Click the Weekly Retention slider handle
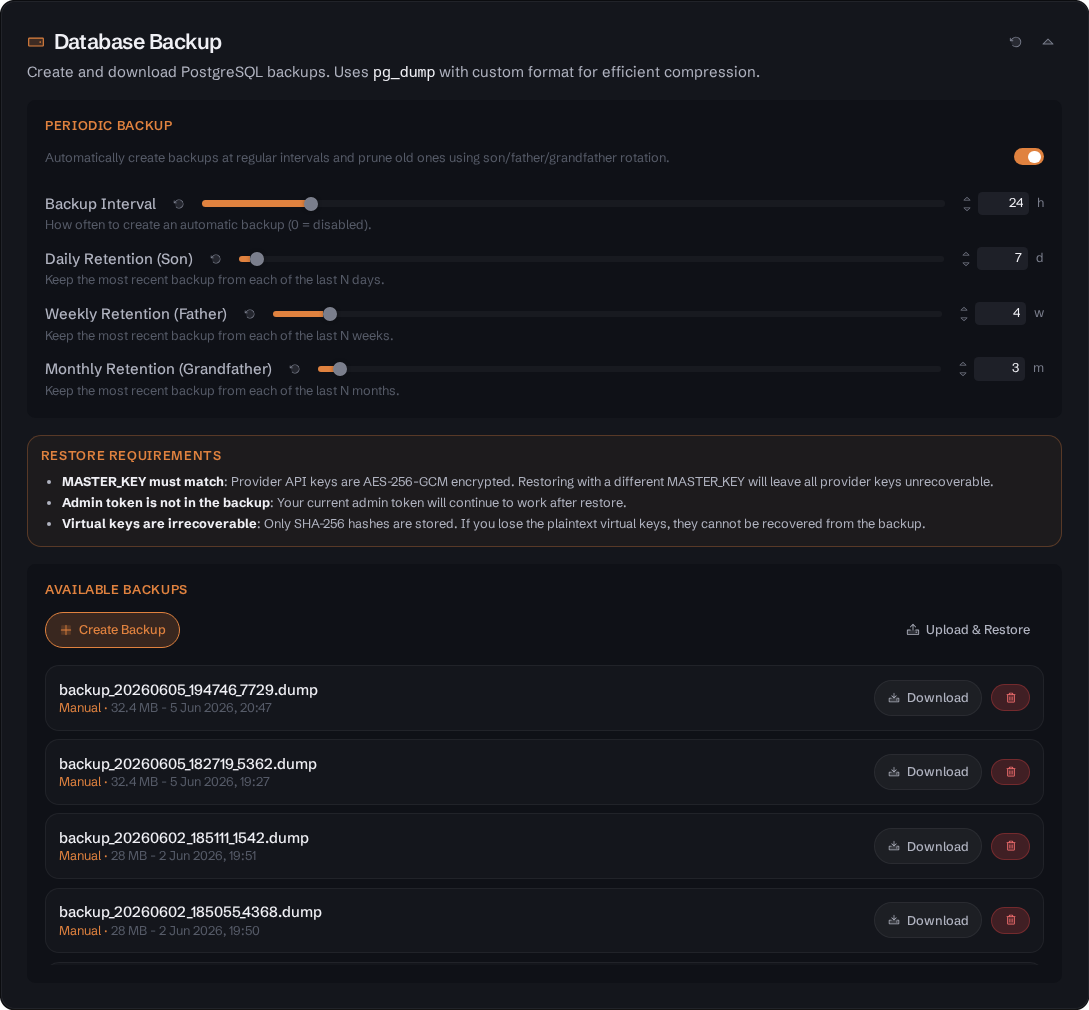Image resolution: width=1089 pixels, height=1010 pixels. [330, 314]
